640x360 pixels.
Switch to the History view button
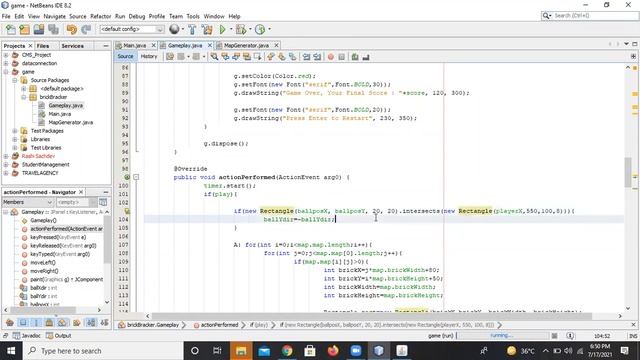coord(149,56)
